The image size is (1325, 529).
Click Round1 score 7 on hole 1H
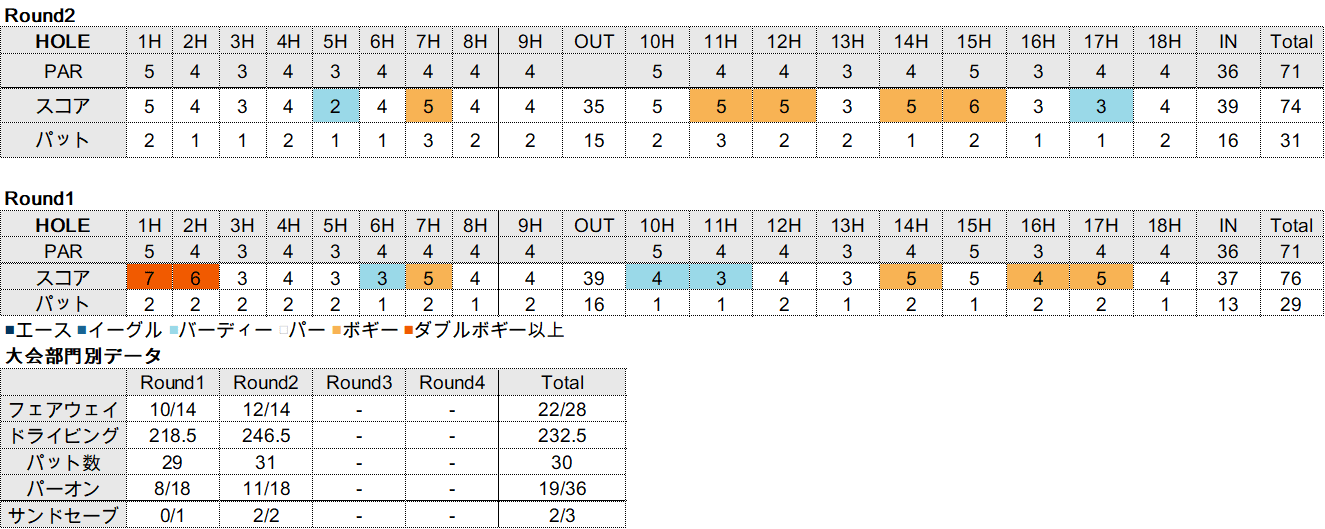pyautogui.click(x=149, y=278)
